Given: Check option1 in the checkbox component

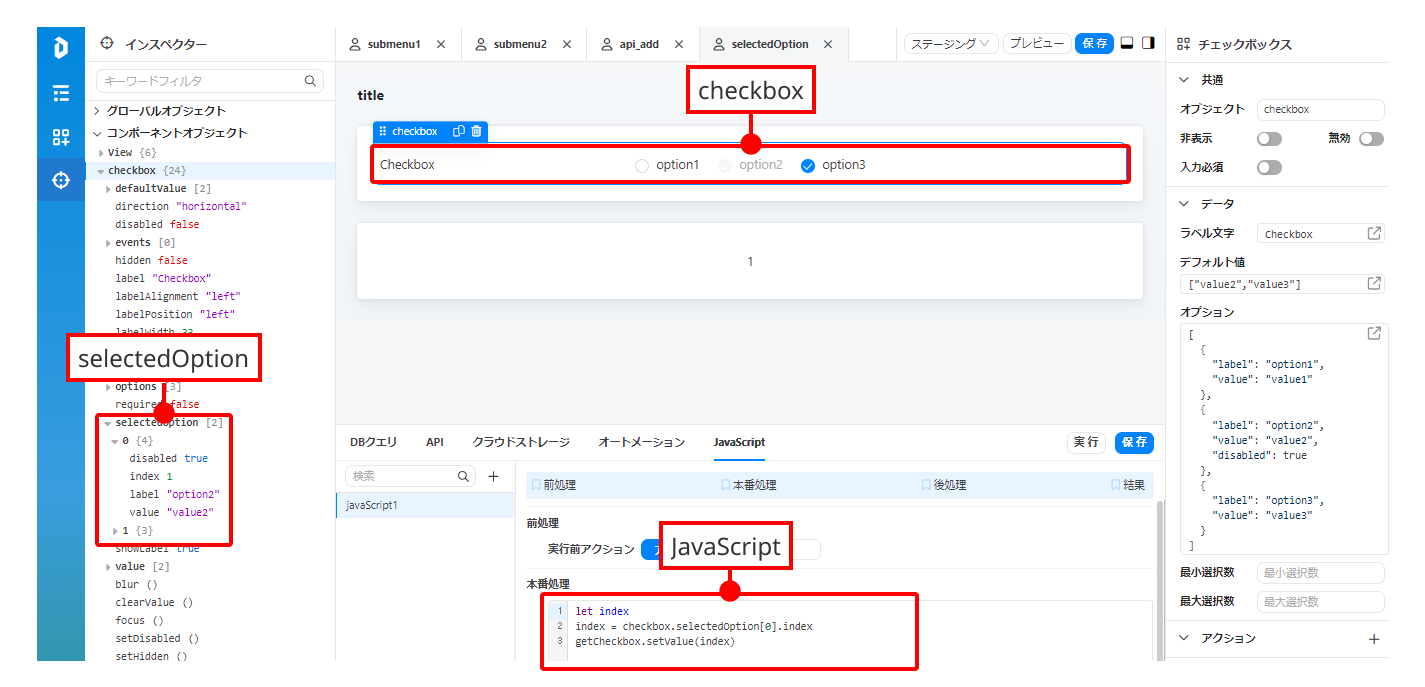Looking at the screenshot, I should point(642,165).
